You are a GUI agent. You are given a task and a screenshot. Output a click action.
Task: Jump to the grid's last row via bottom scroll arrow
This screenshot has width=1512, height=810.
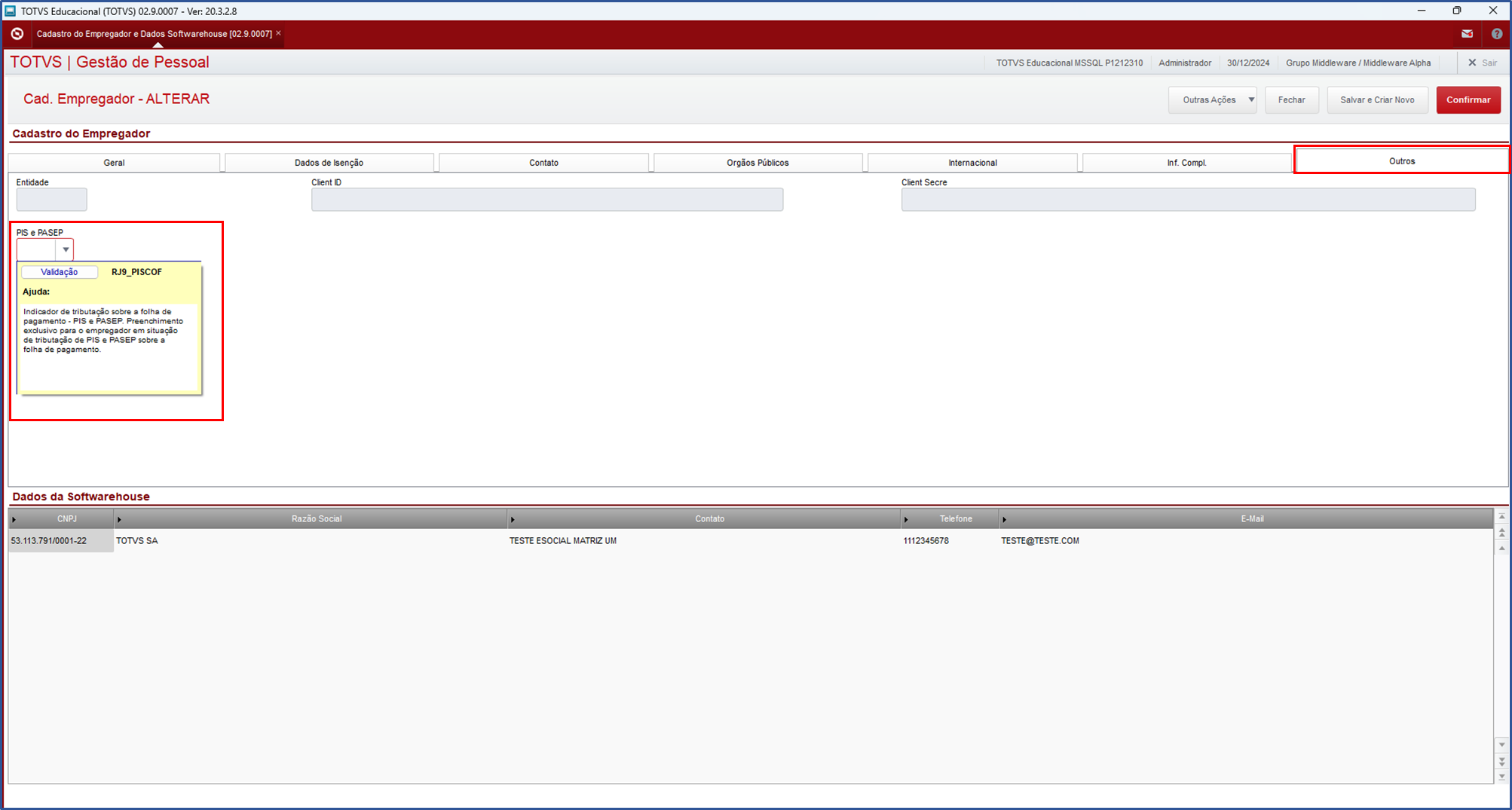(1501, 776)
